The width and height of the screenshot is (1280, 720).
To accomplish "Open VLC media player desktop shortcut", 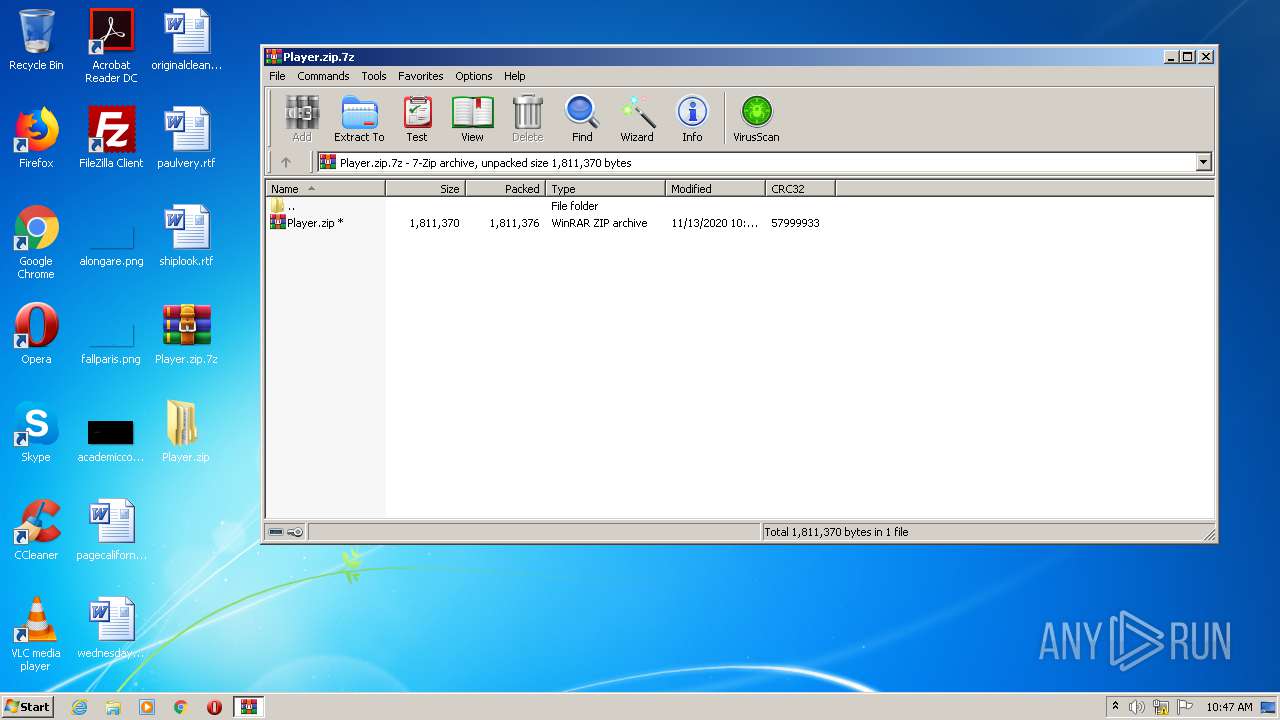I will pyautogui.click(x=36, y=634).
